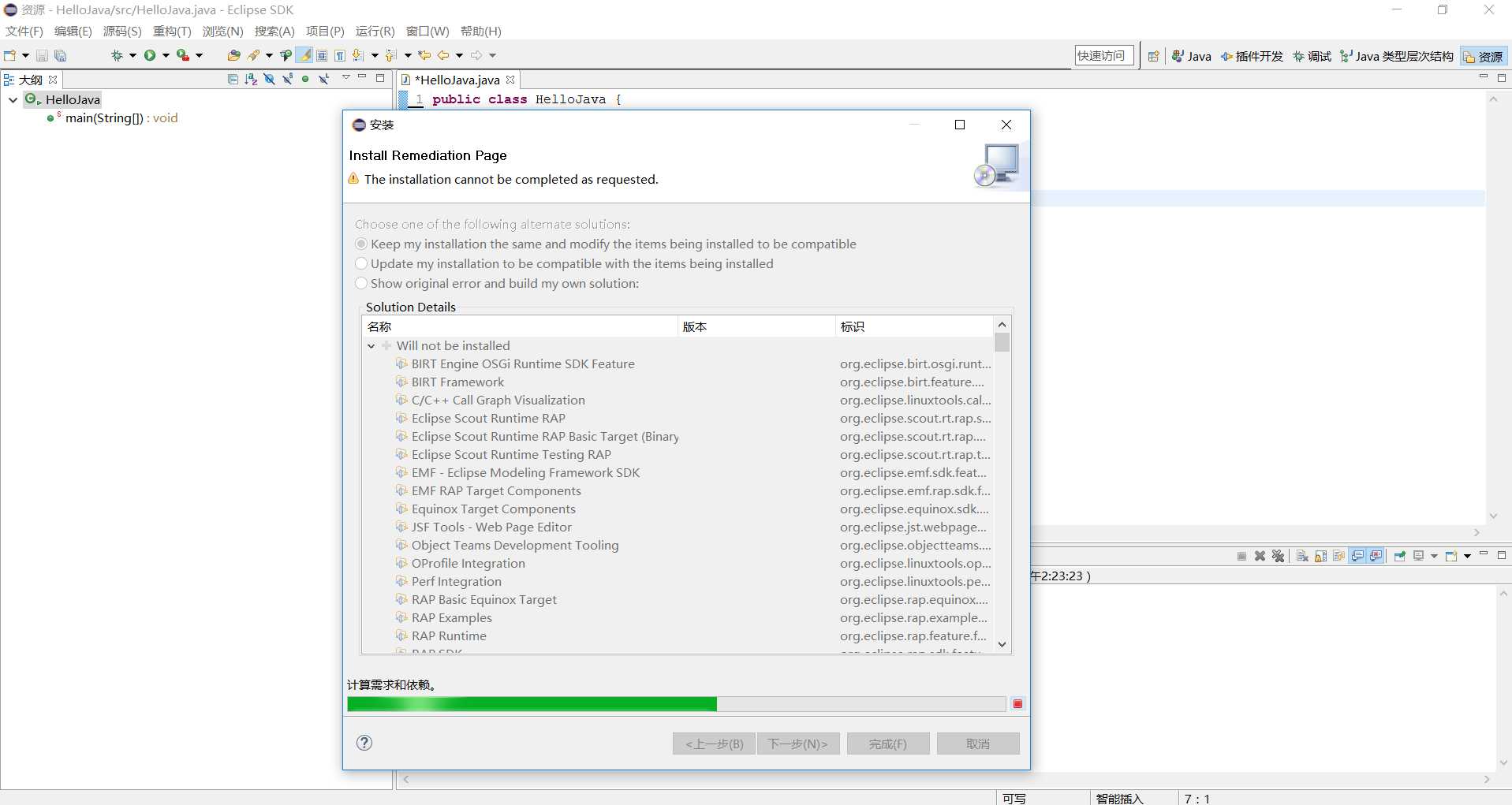
Task: Switch to the 调试 perspective
Action: 1312,56
